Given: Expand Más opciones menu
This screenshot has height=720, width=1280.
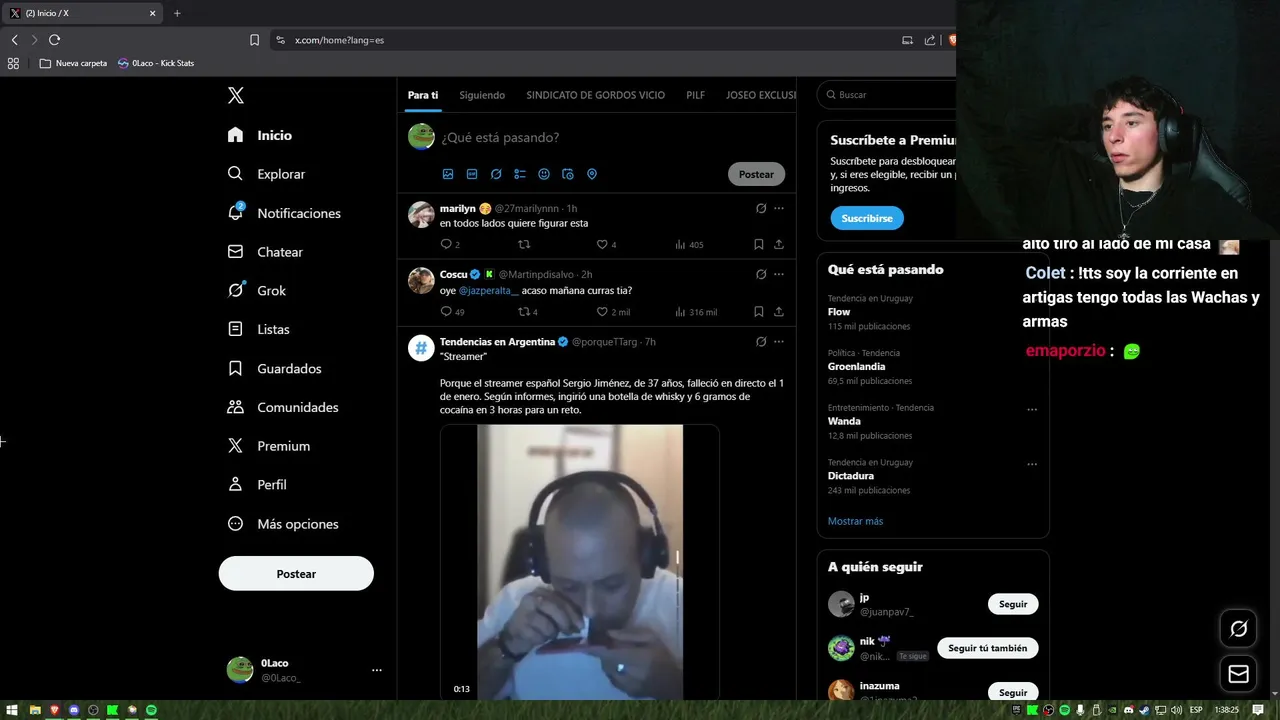Looking at the screenshot, I should tap(283, 524).
